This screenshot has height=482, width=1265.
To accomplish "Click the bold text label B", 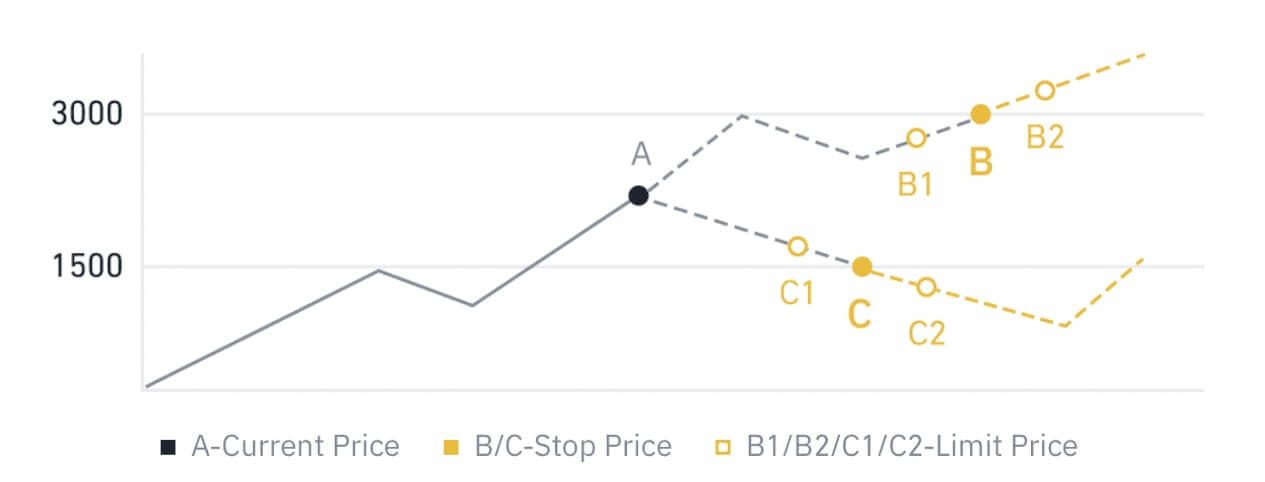I will [x=981, y=161].
